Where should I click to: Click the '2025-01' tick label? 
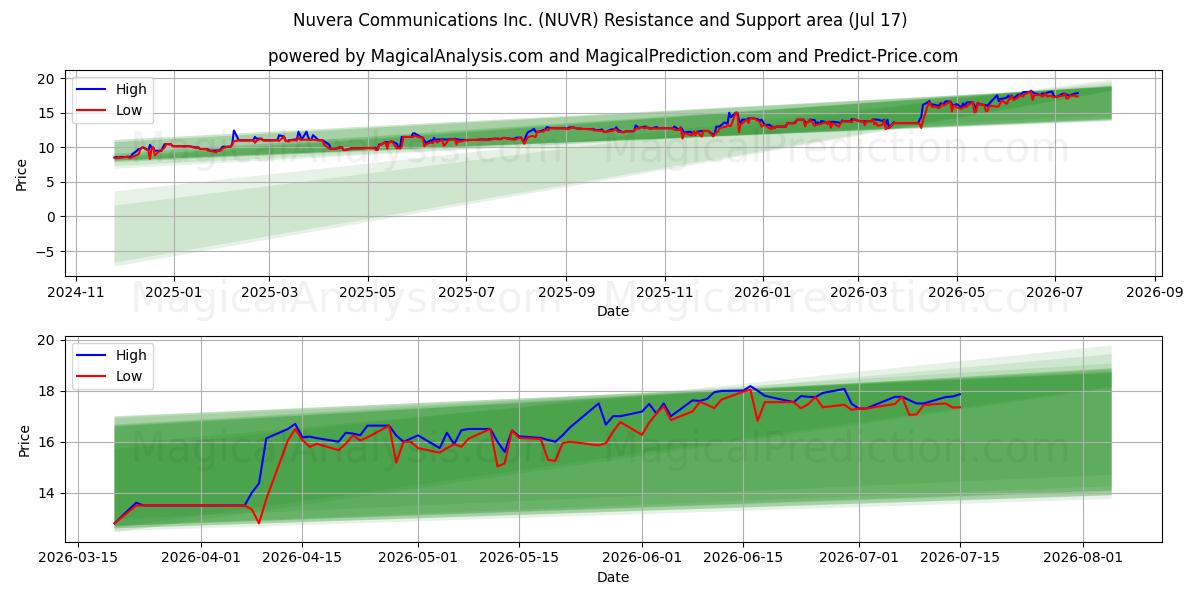click(x=174, y=292)
